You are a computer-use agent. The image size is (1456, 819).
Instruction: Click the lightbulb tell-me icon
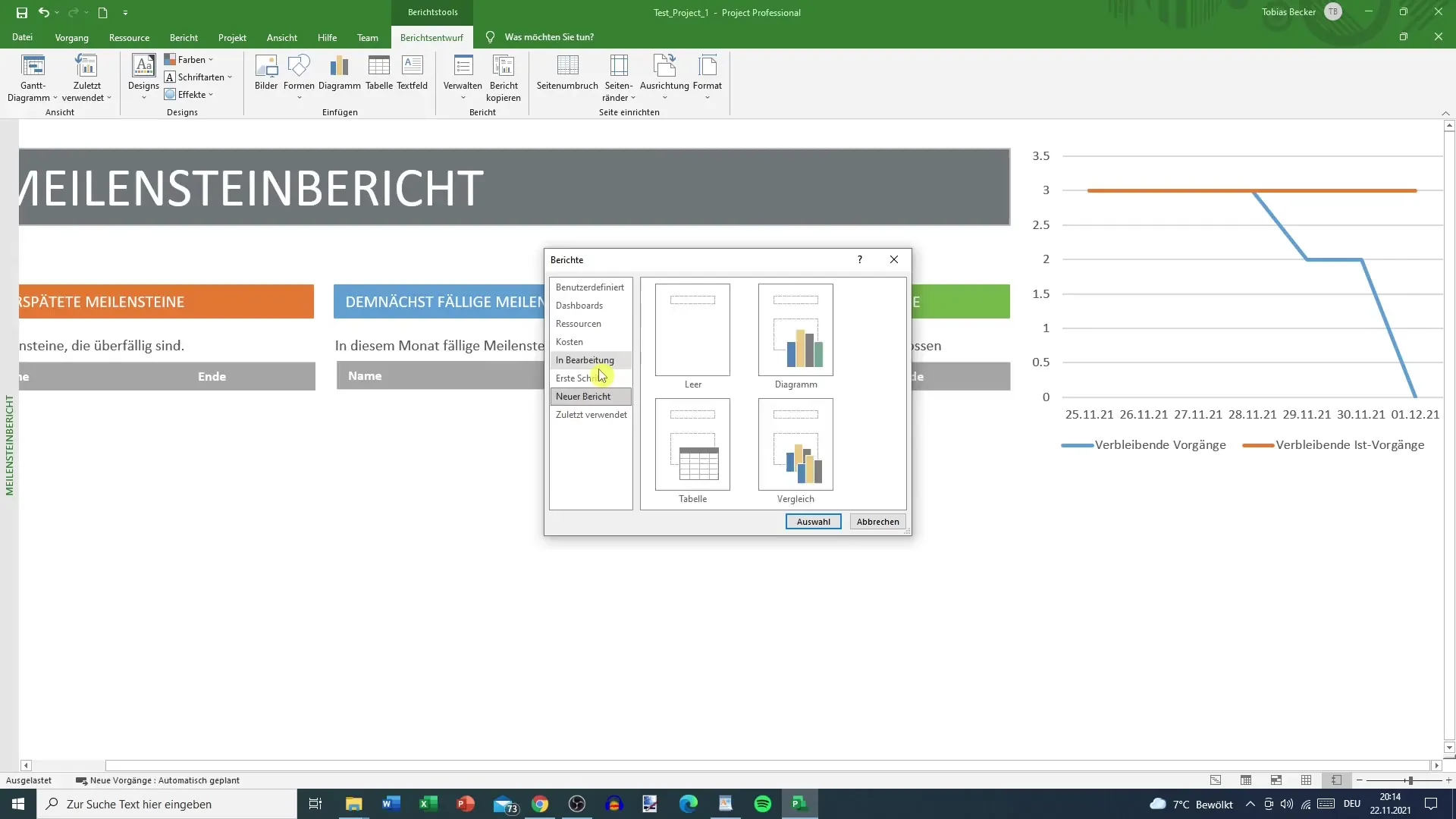[490, 37]
